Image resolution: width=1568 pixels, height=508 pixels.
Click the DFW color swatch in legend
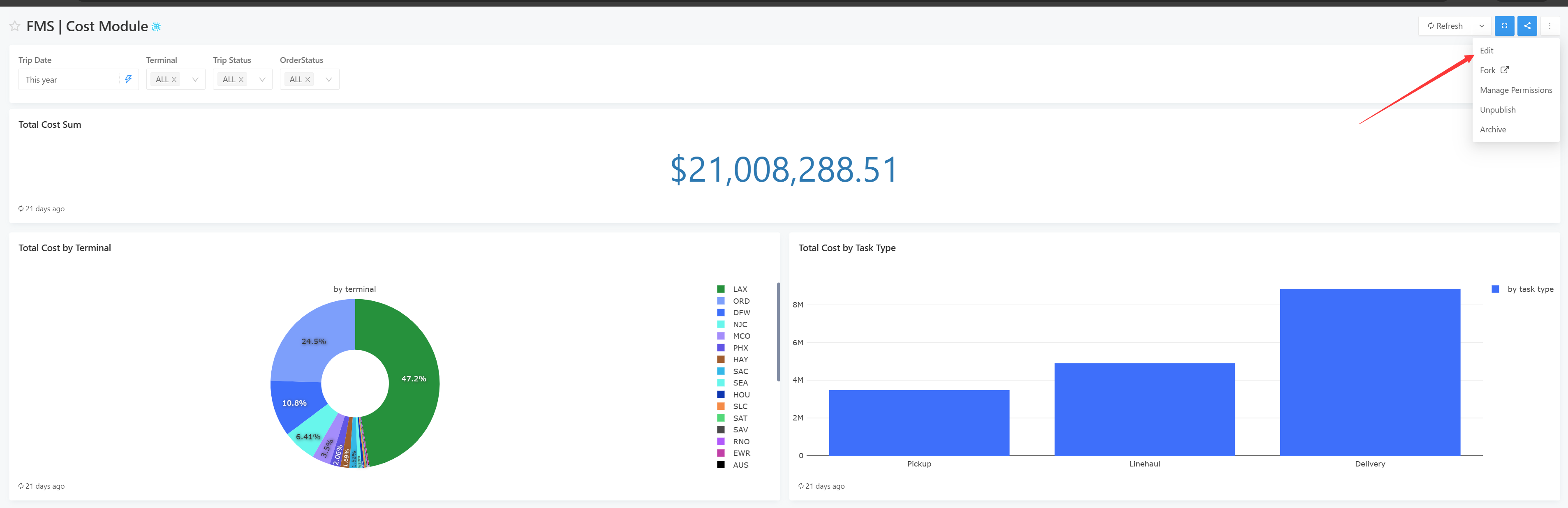pyautogui.click(x=721, y=313)
